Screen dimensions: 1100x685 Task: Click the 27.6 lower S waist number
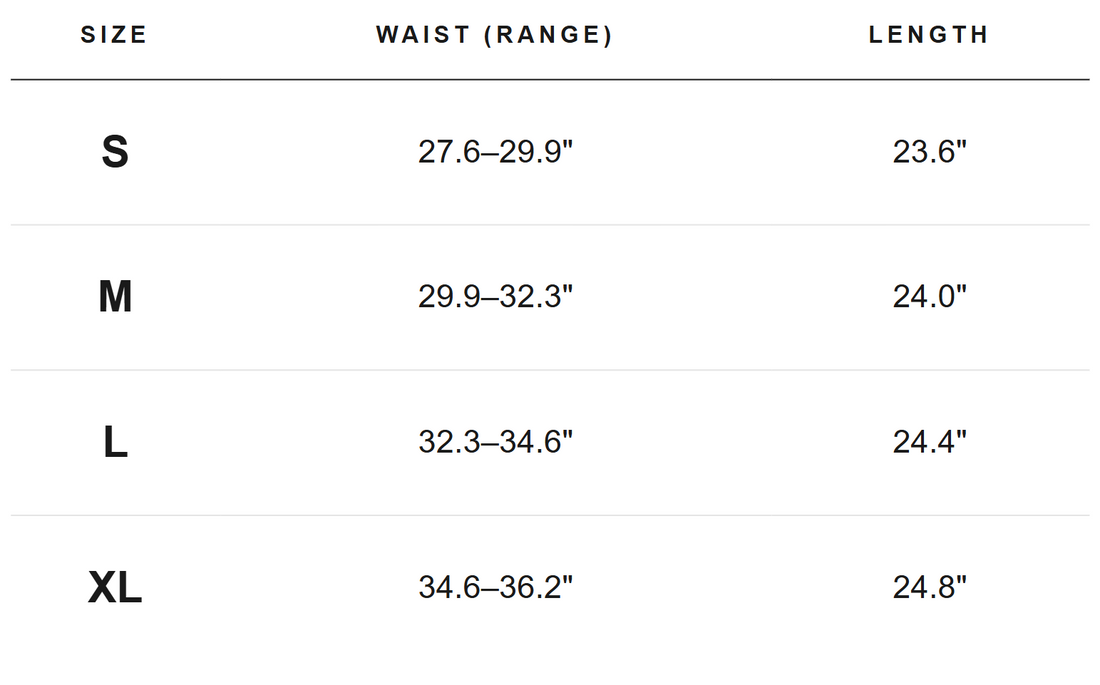(449, 152)
